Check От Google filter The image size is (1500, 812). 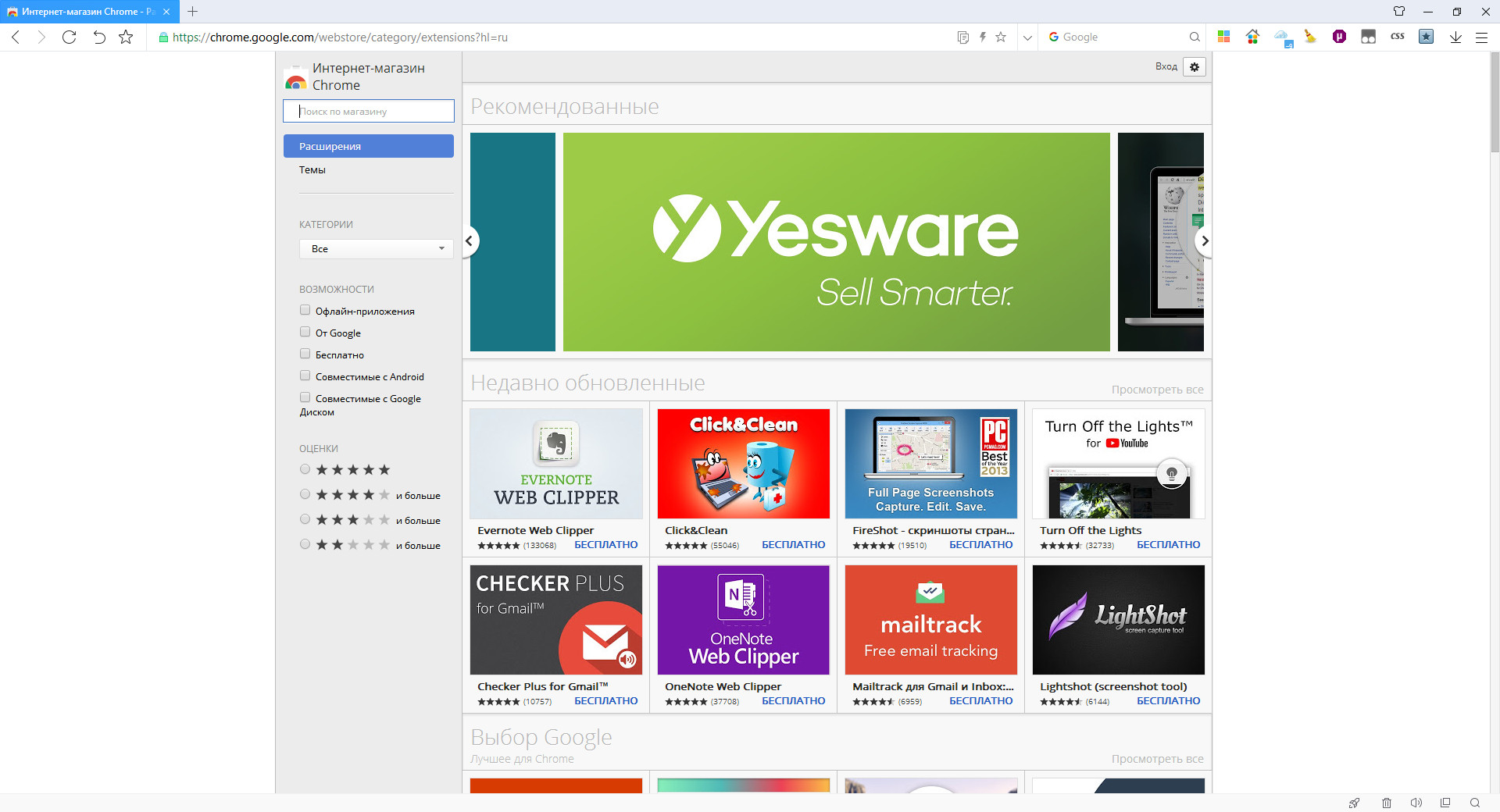305,332
